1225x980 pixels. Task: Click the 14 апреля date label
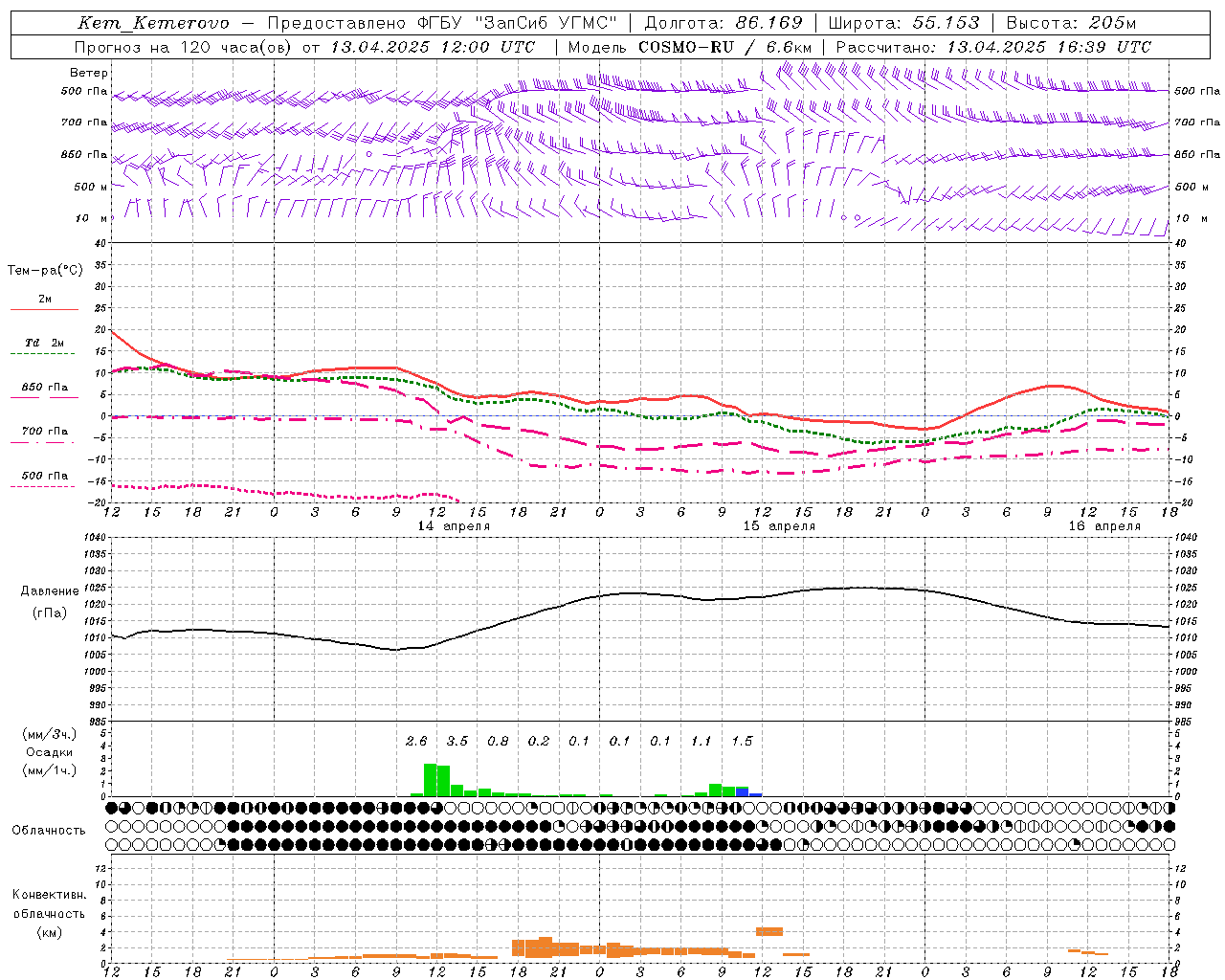click(x=454, y=526)
